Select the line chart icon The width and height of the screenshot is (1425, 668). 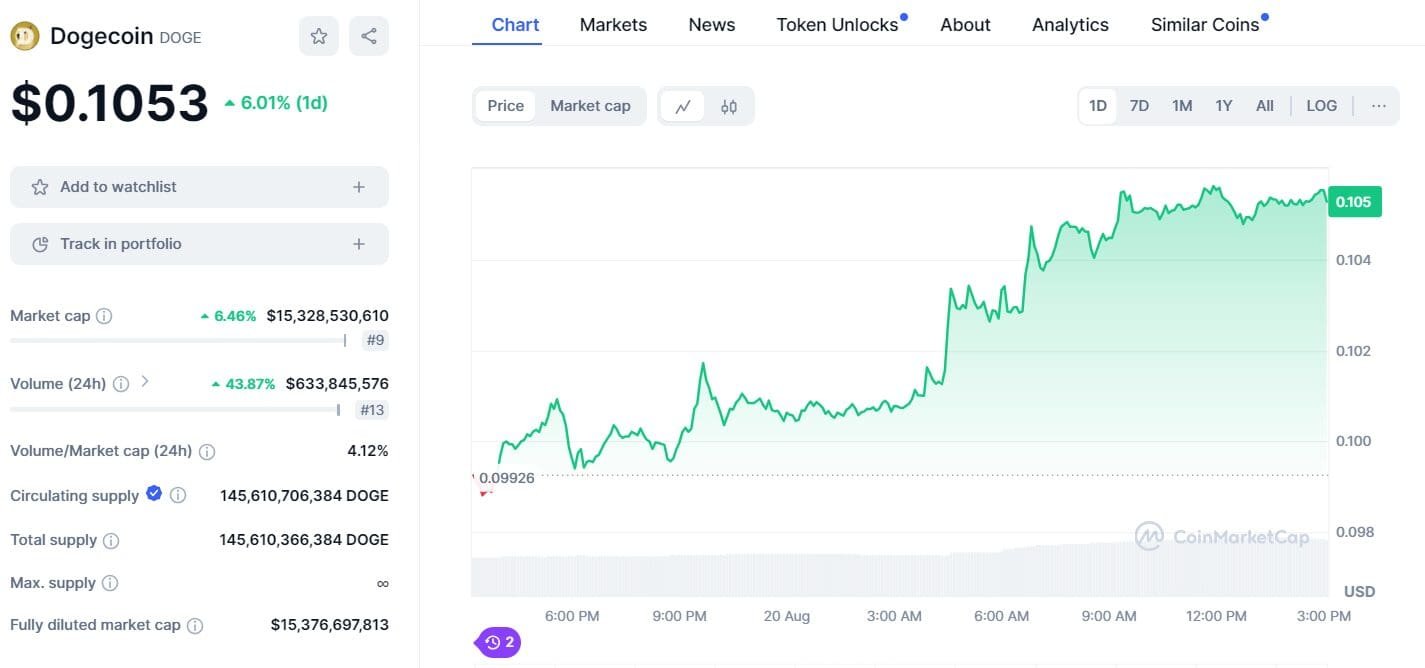(683, 105)
